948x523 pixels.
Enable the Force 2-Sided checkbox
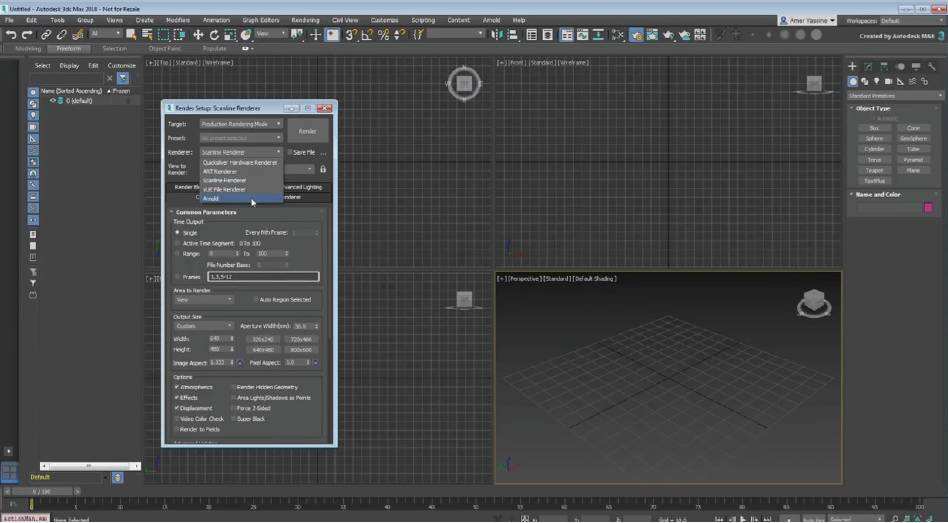pos(234,408)
